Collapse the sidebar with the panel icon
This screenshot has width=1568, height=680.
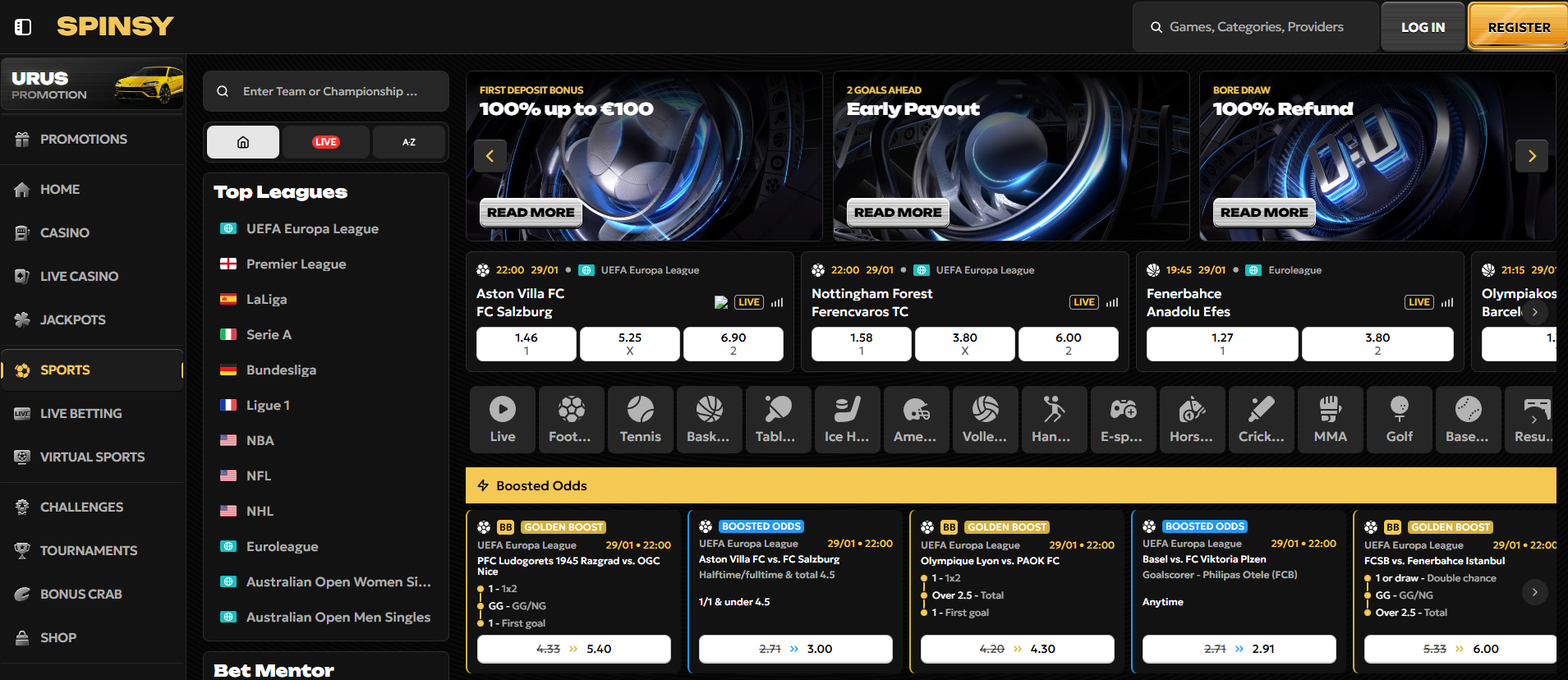click(x=23, y=27)
